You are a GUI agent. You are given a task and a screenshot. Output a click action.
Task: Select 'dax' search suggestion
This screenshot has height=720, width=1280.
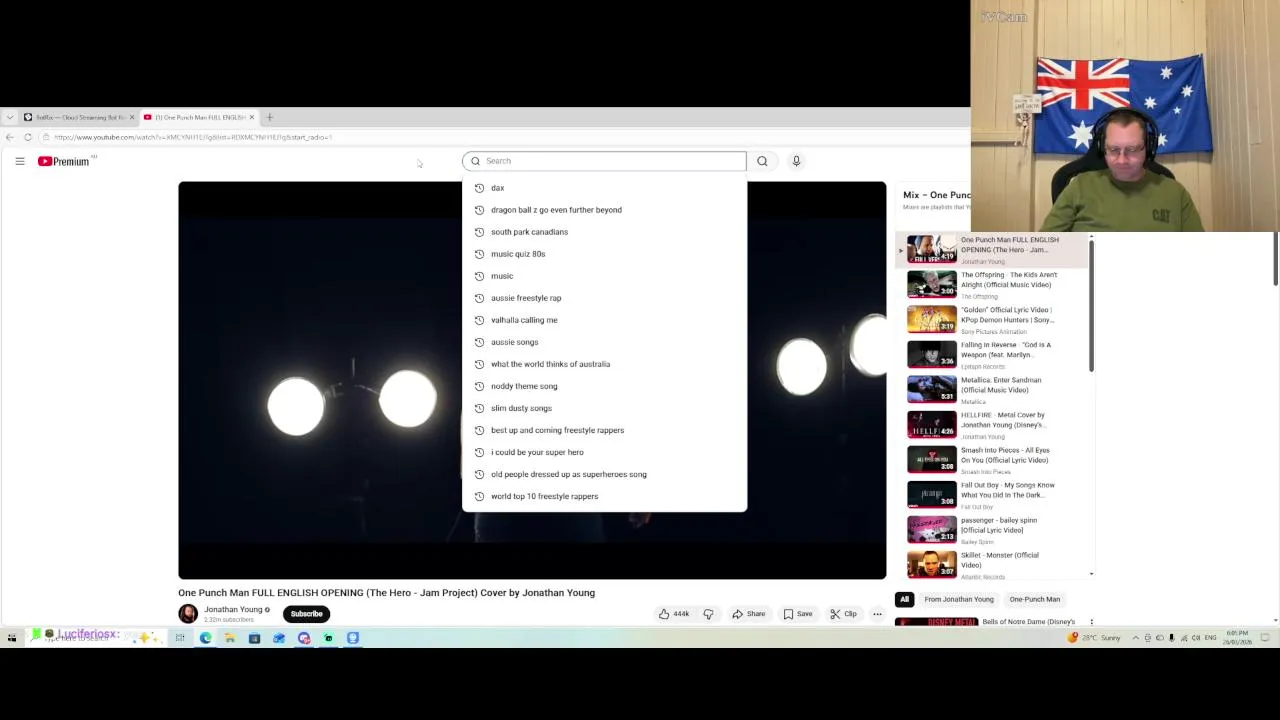(604, 188)
